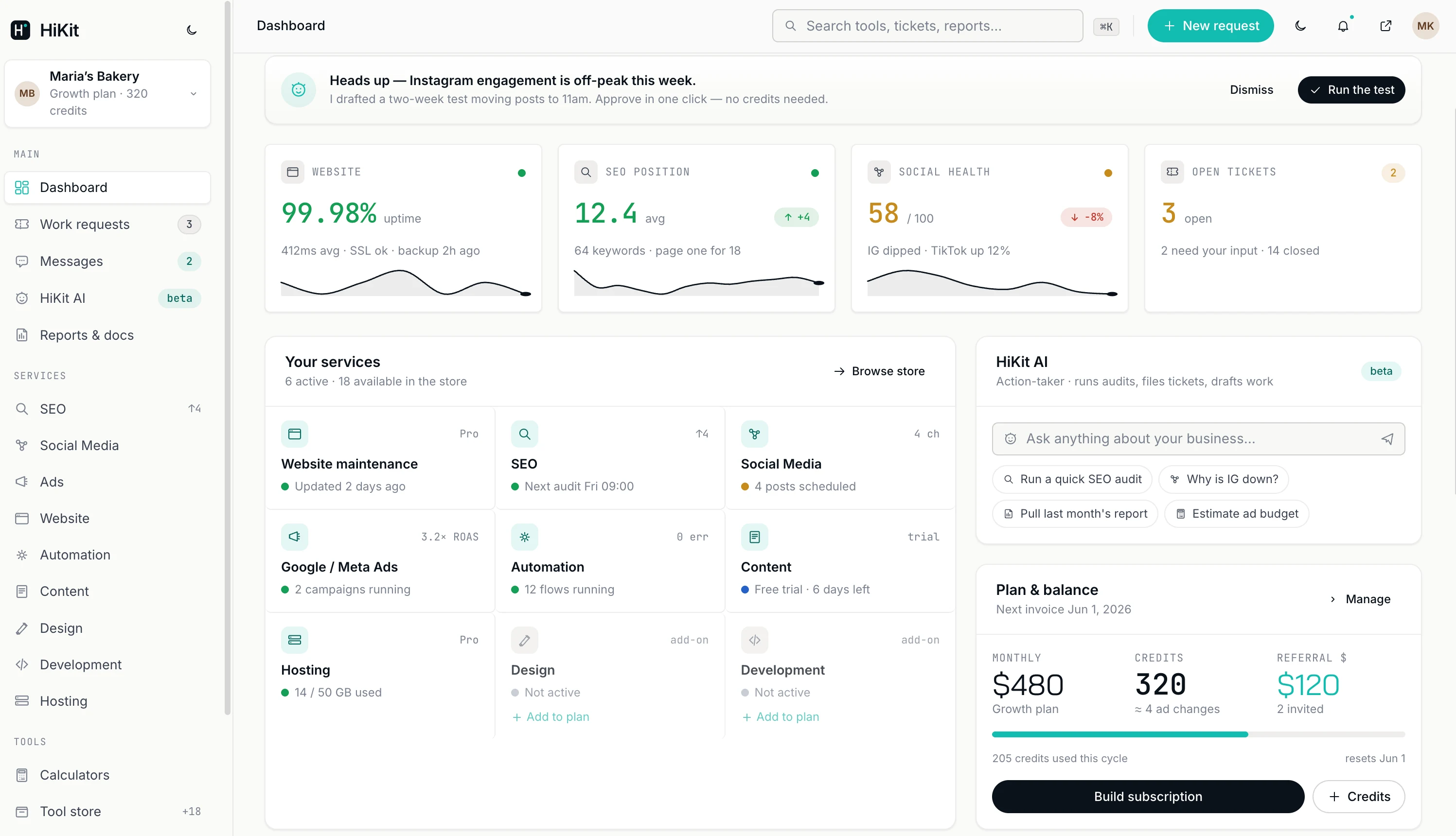
Task: Click the Development code sidebar icon
Action: coord(22,664)
